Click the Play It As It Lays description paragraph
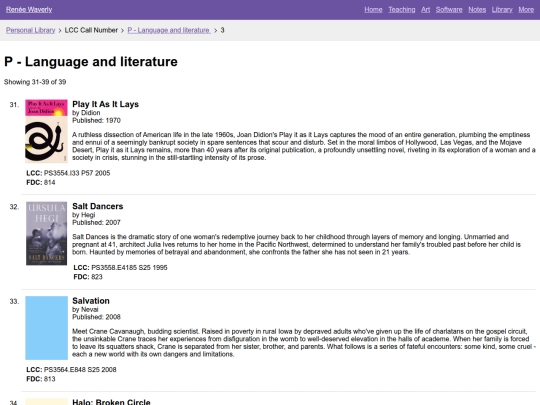This screenshot has height=405, width=540. 304,146
